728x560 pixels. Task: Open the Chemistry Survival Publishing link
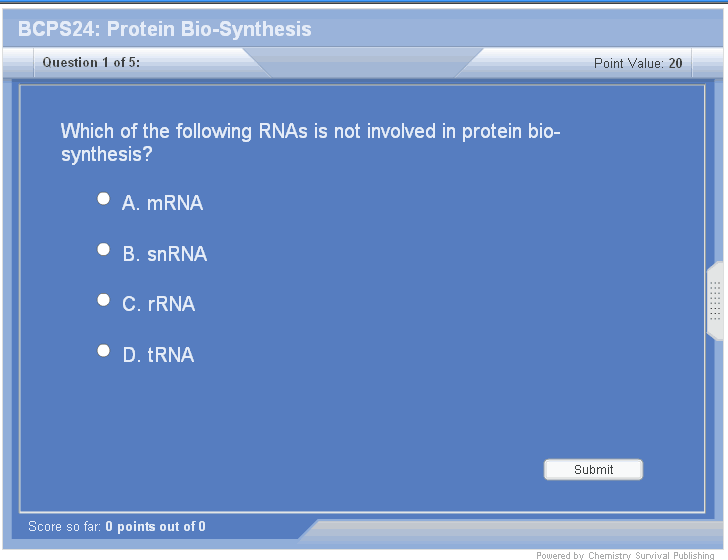(x=651, y=555)
